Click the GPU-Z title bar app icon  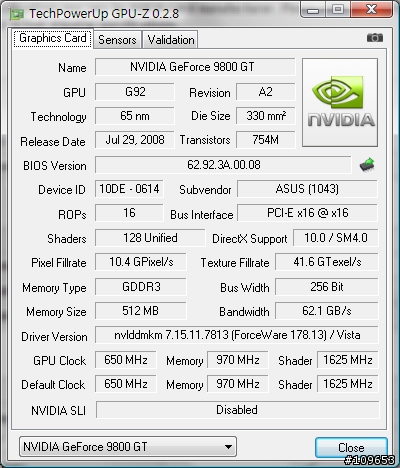17,14
